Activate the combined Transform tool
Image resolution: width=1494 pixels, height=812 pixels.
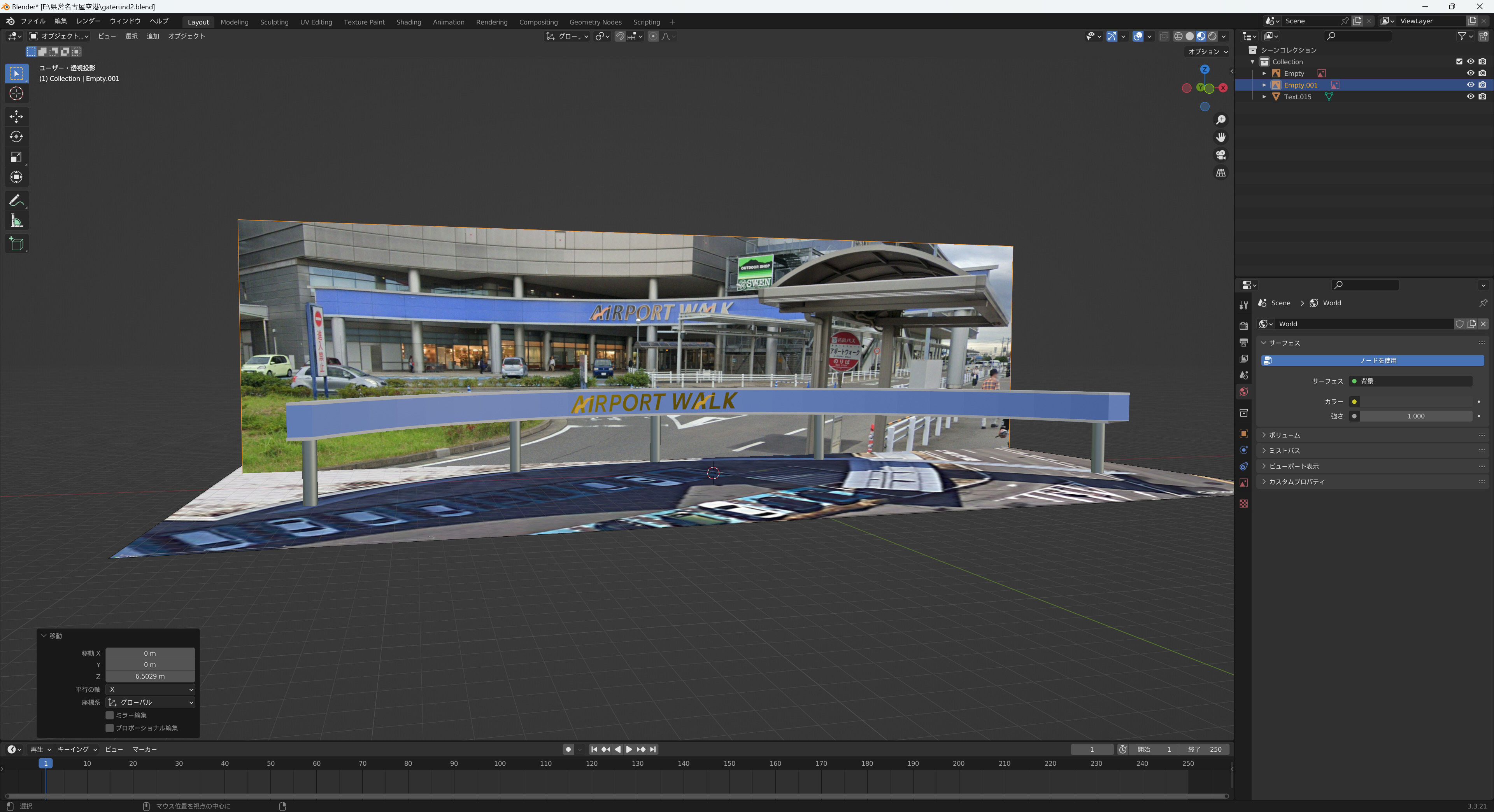click(16, 177)
